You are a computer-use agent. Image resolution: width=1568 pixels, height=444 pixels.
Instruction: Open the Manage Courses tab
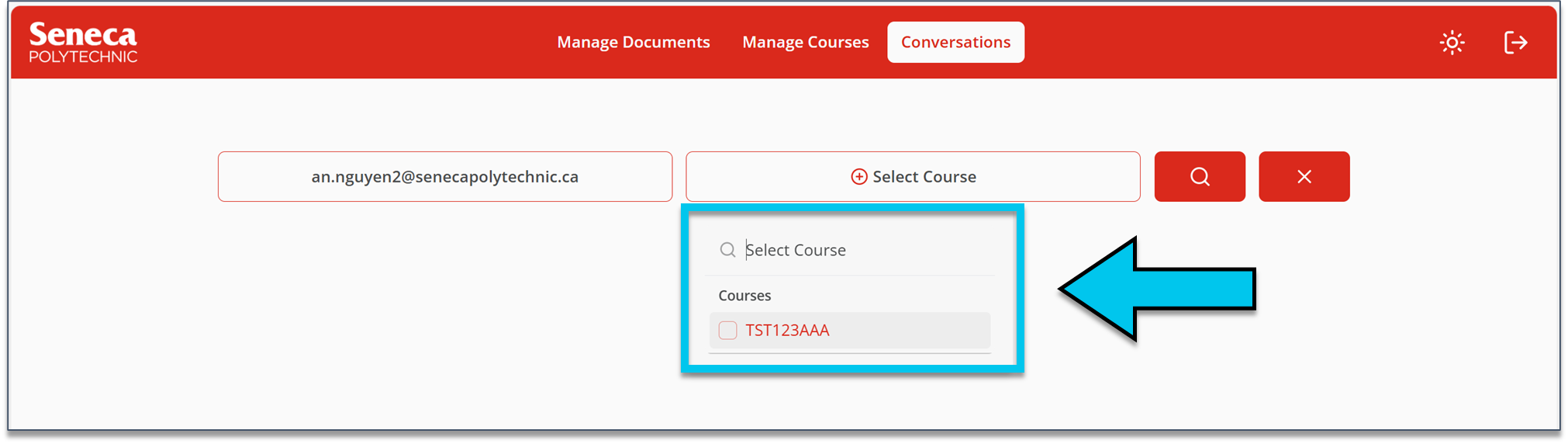coord(806,42)
